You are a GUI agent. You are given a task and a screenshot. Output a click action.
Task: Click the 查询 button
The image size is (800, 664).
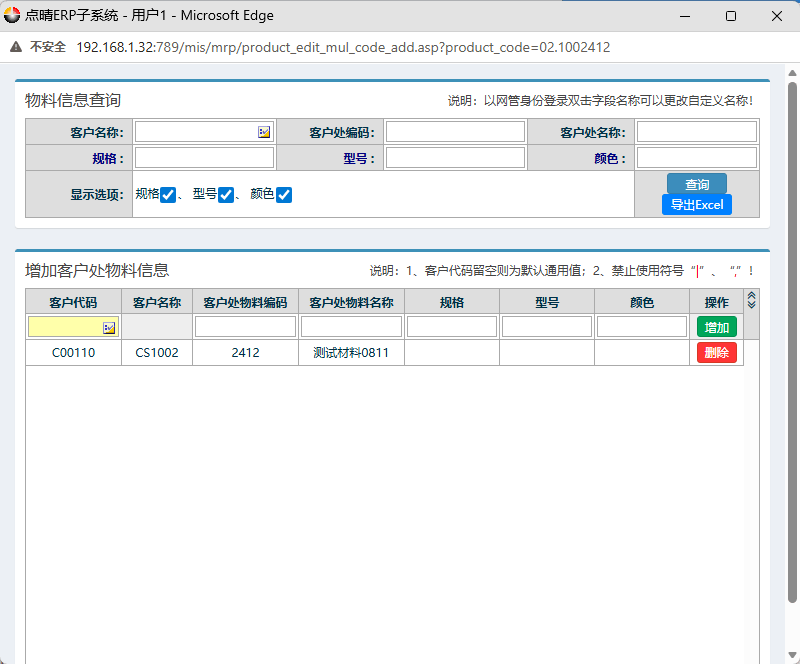[x=697, y=184]
